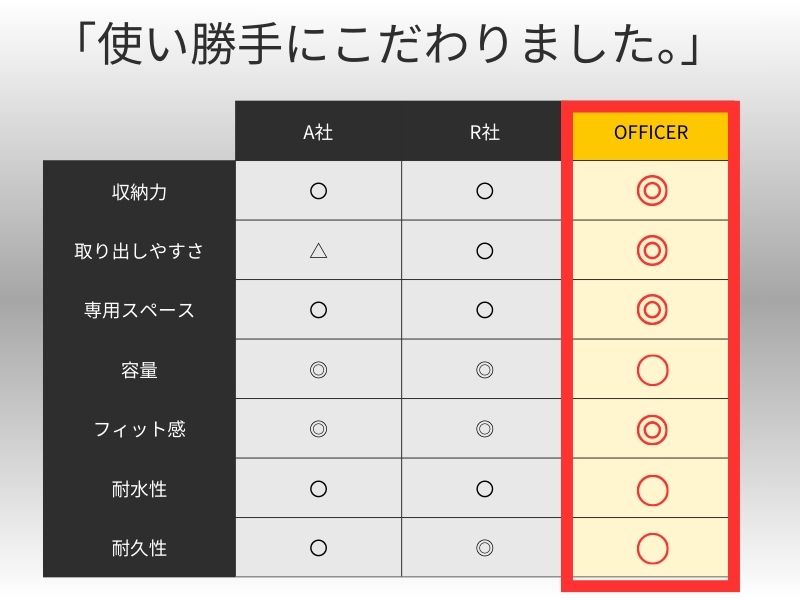Select the A社 column header
This screenshot has width=800, height=600.
tap(318, 133)
